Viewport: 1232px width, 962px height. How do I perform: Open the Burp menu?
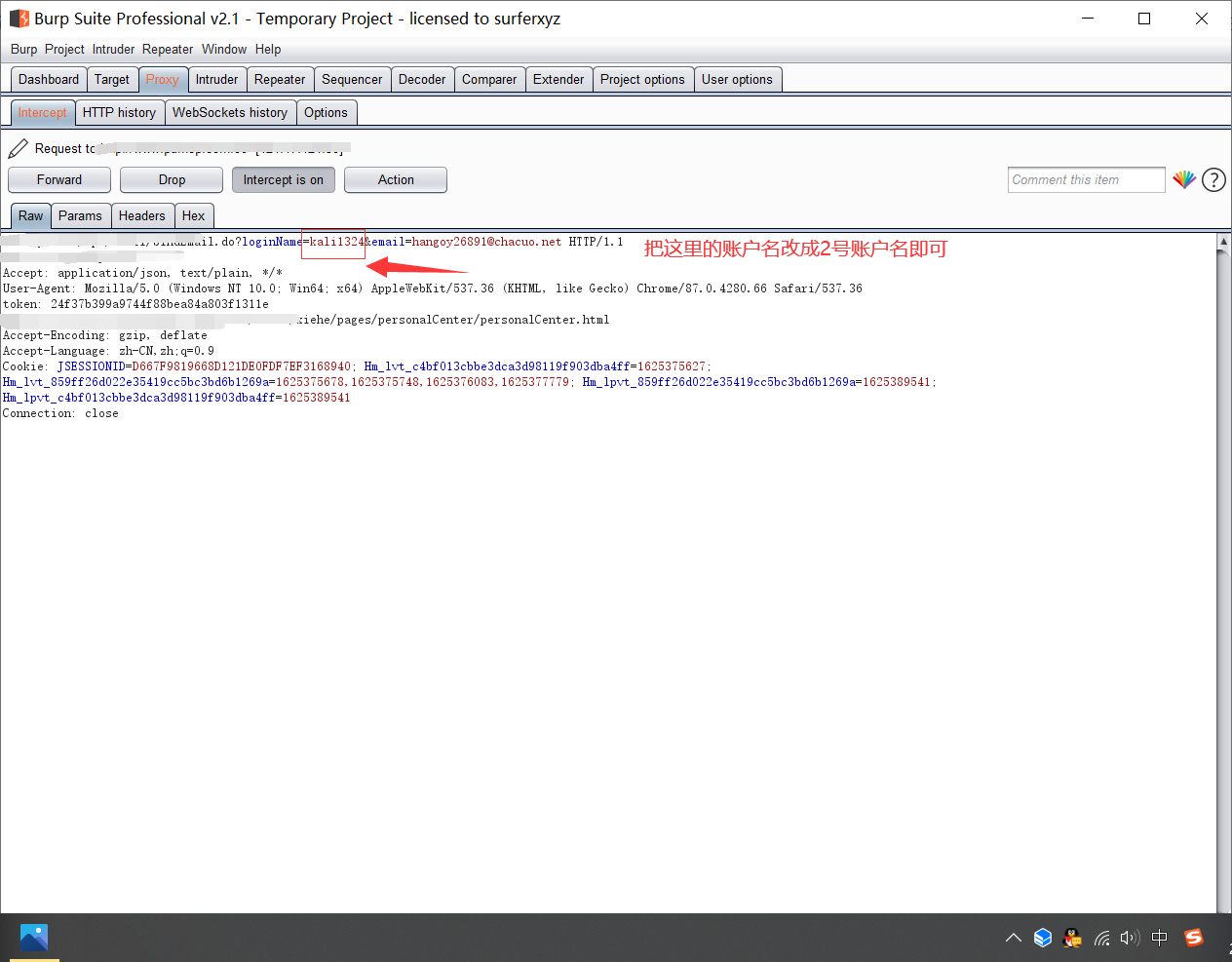pyautogui.click(x=23, y=50)
